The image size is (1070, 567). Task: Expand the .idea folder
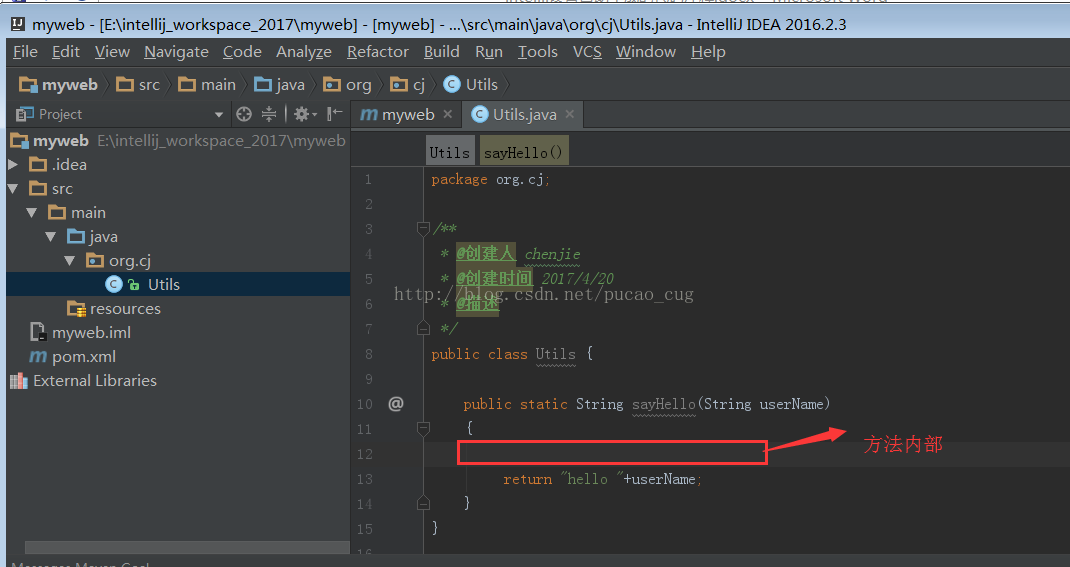13,164
